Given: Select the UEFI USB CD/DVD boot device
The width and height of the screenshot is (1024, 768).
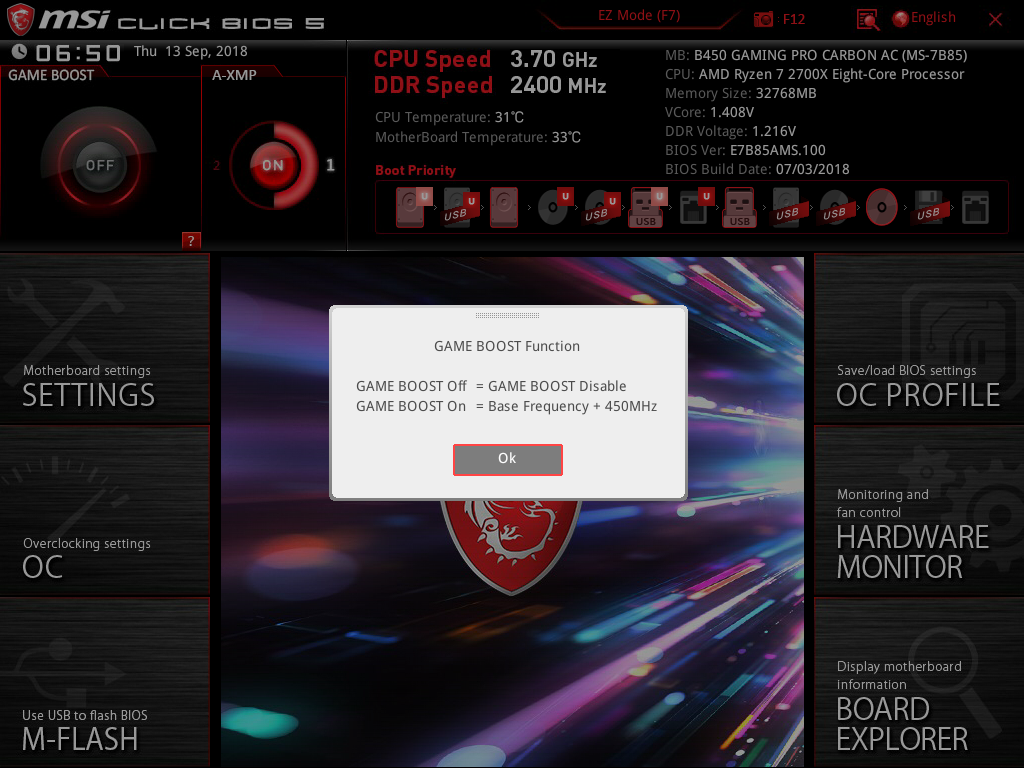Looking at the screenshot, I should [x=601, y=207].
